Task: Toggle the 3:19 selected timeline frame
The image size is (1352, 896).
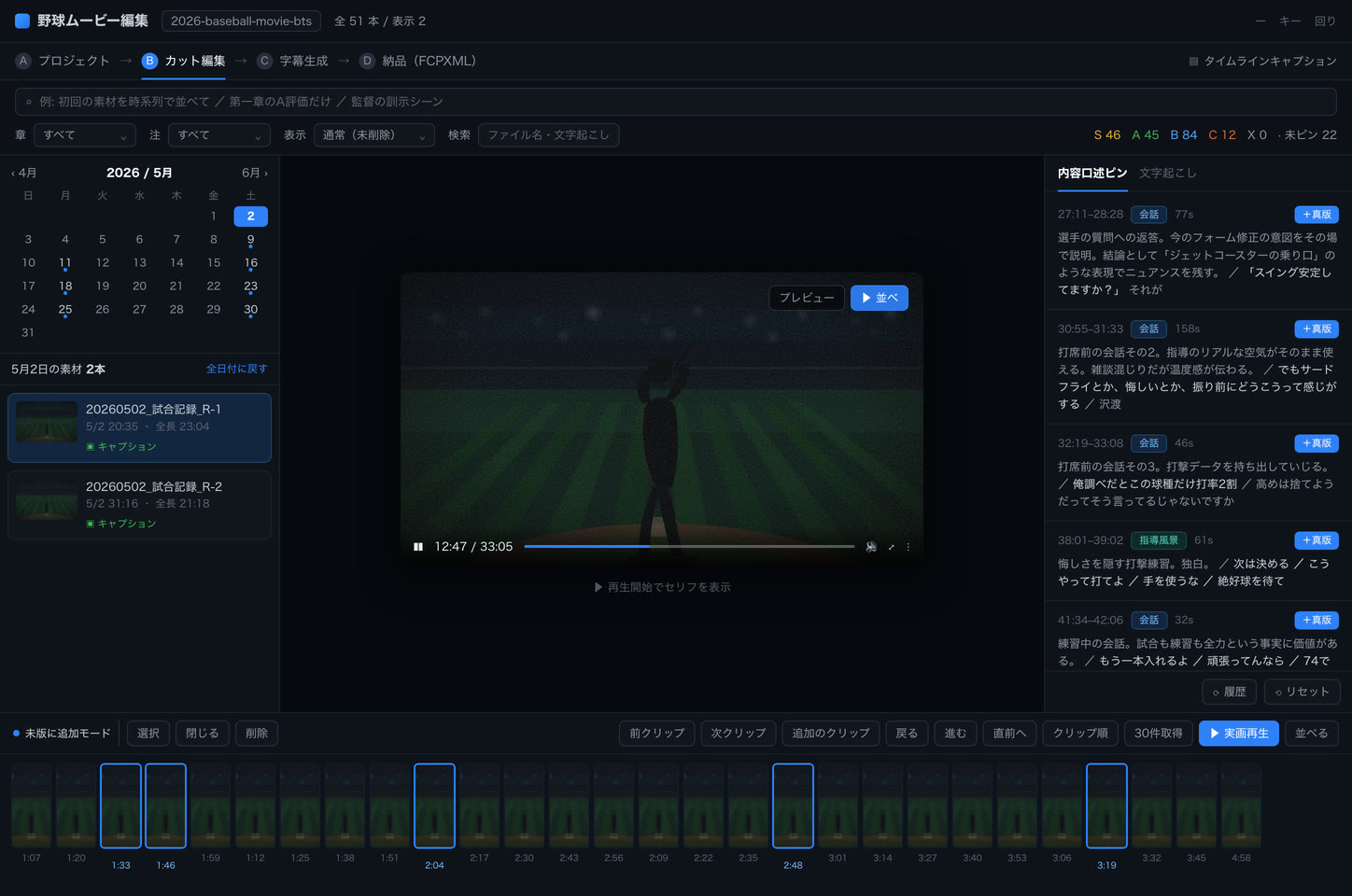Action: (1106, 805)
